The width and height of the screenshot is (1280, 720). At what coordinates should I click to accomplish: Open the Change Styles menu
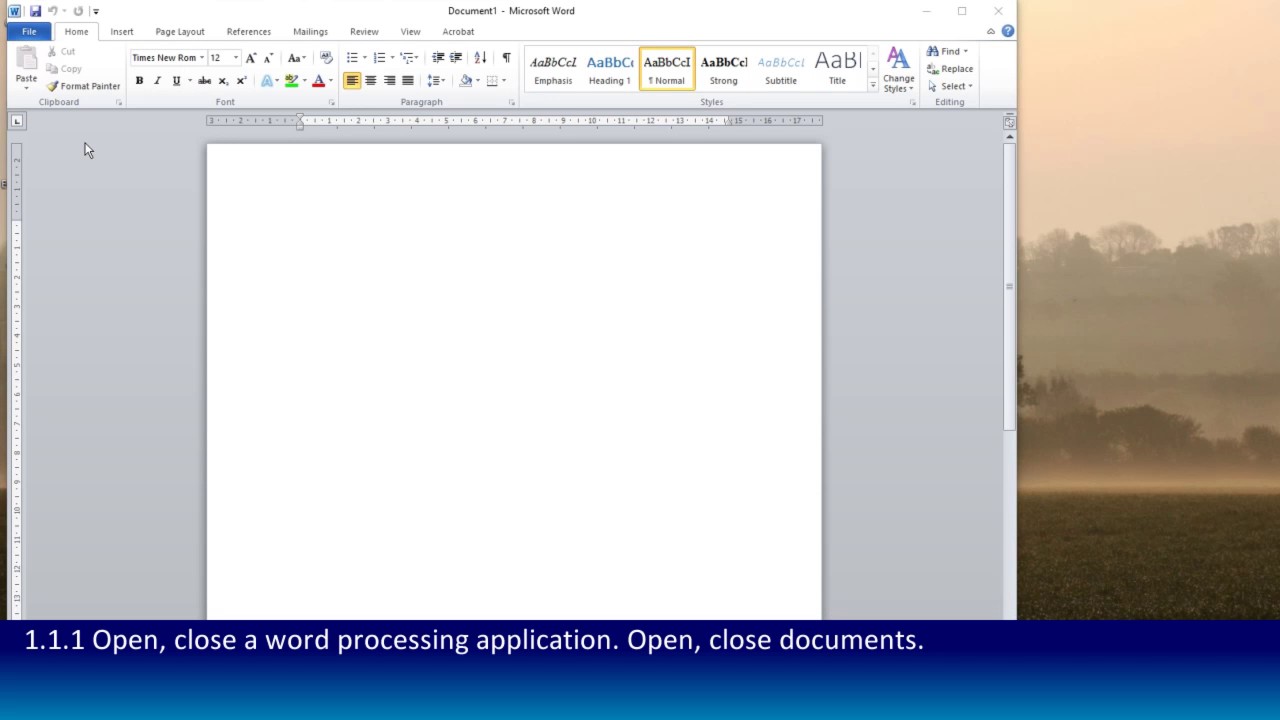[x=898, y=70]
